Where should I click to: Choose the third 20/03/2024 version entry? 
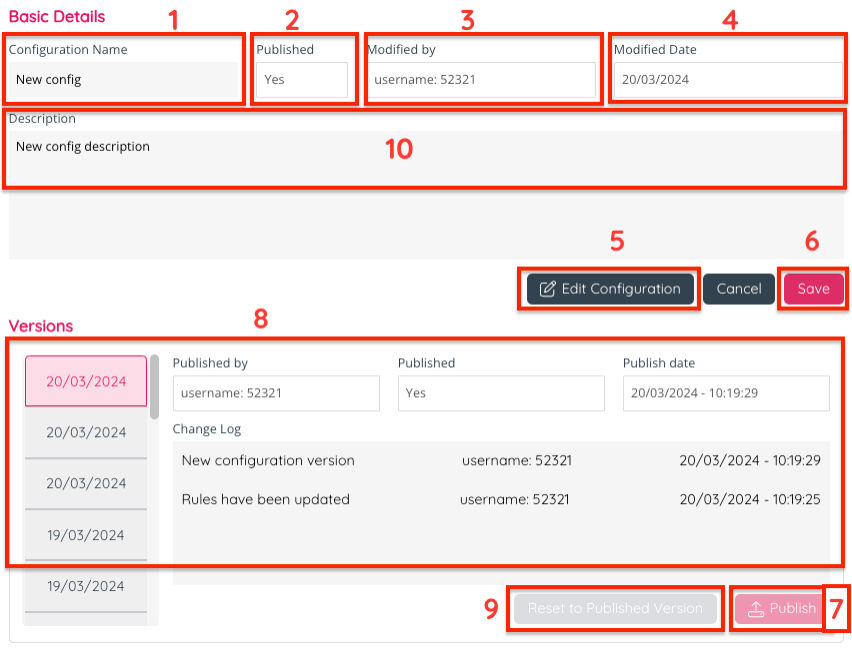(x=86, y=484)
